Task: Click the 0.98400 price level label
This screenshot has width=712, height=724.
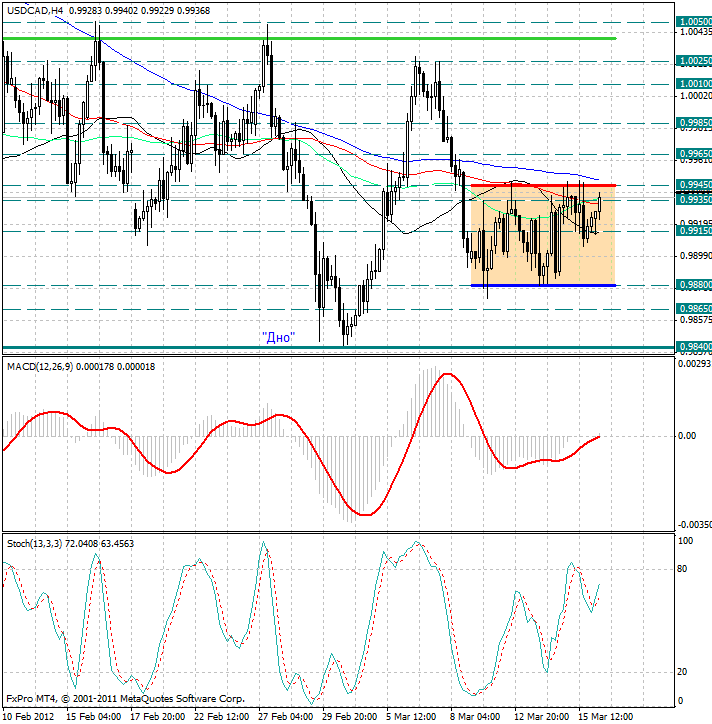Action: tap(694, 347)
